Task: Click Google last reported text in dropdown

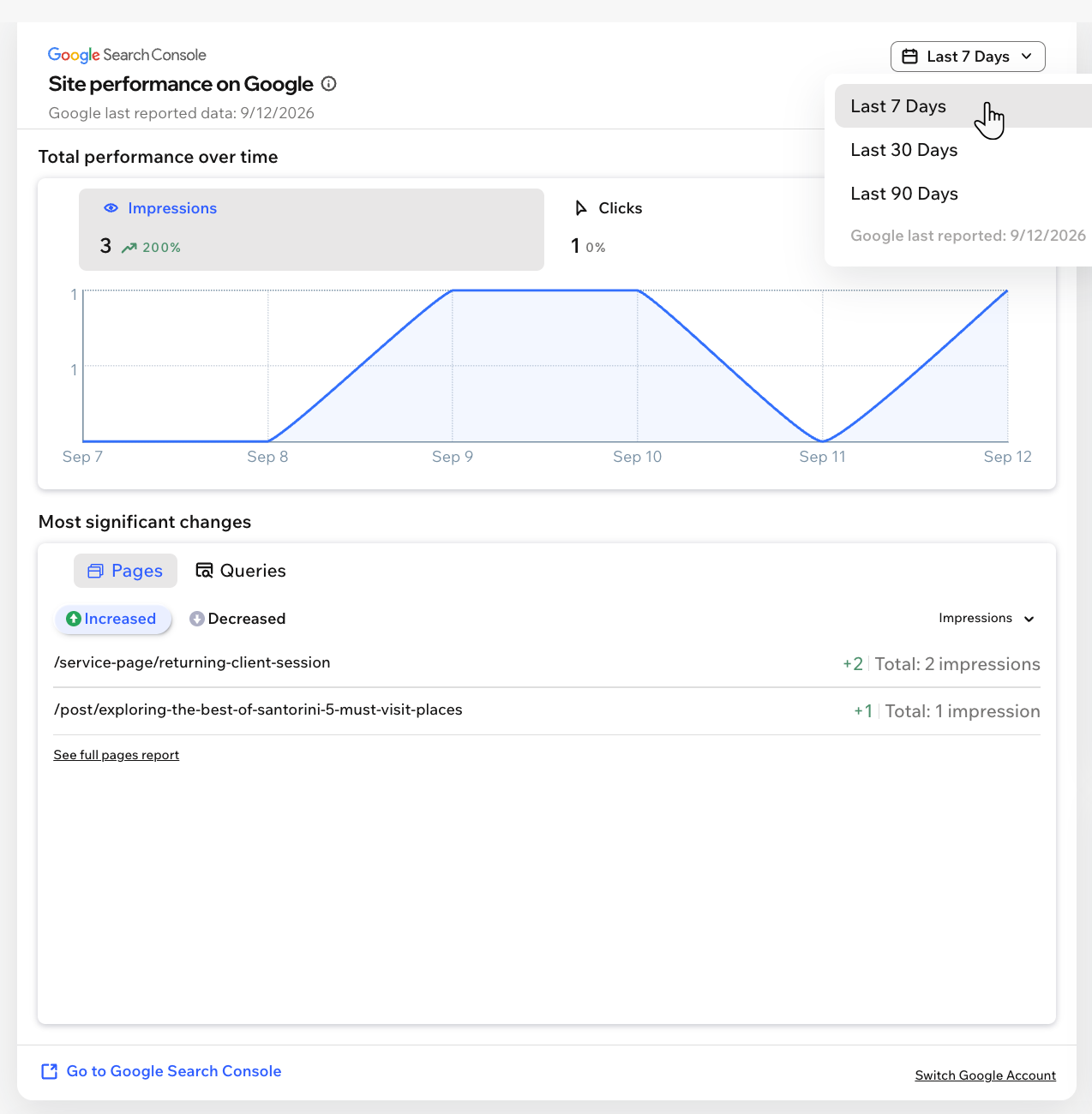Action: (x=968, y=236)
